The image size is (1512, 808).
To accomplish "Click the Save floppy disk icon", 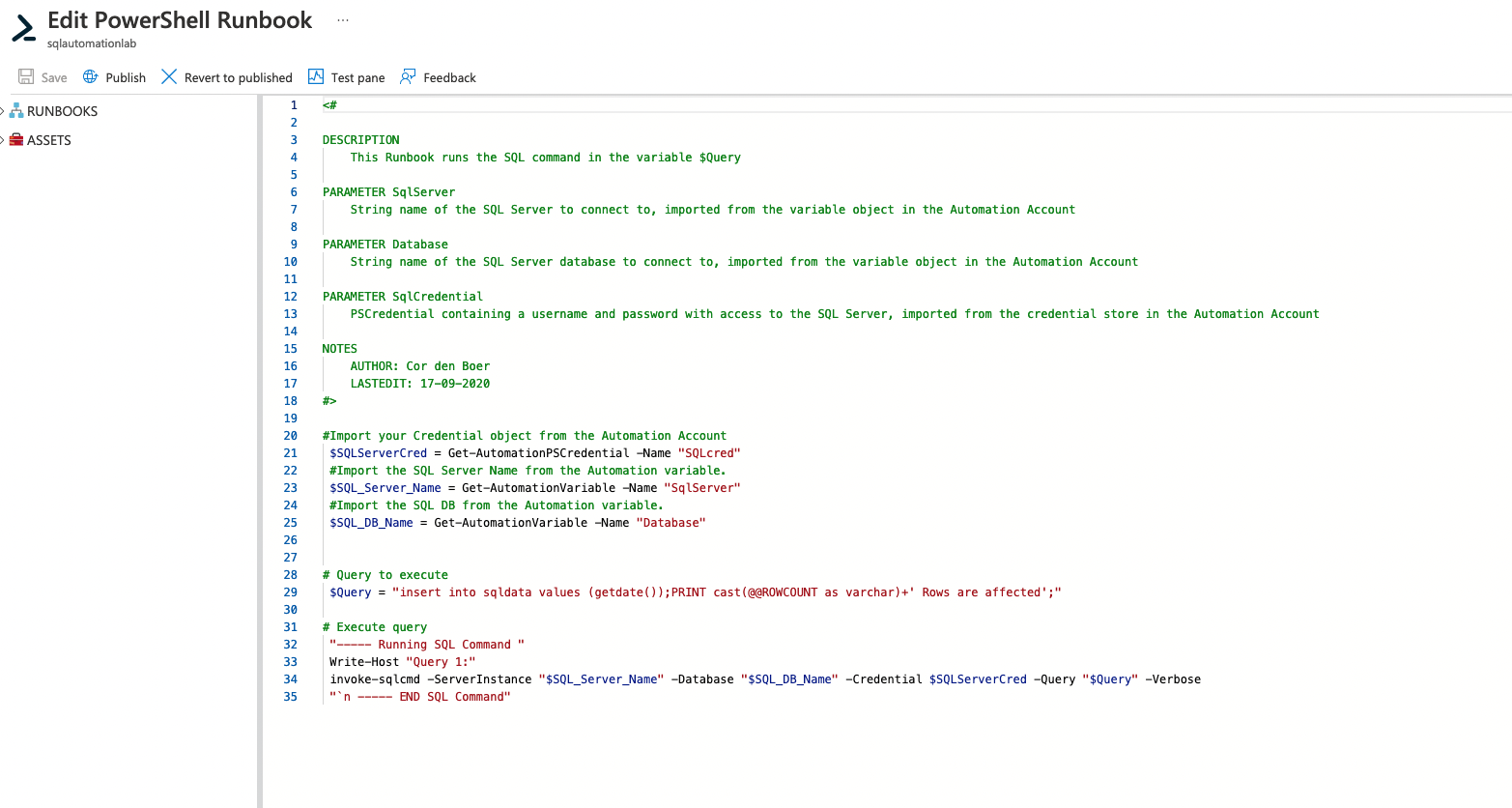I will (26, 76).
